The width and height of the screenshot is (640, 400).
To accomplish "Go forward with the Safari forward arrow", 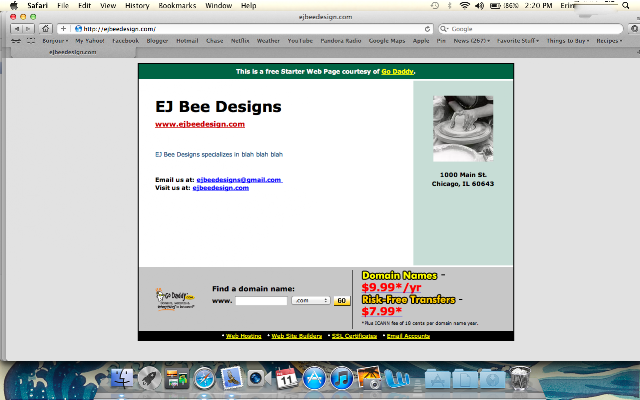I will tap(28, 29).
